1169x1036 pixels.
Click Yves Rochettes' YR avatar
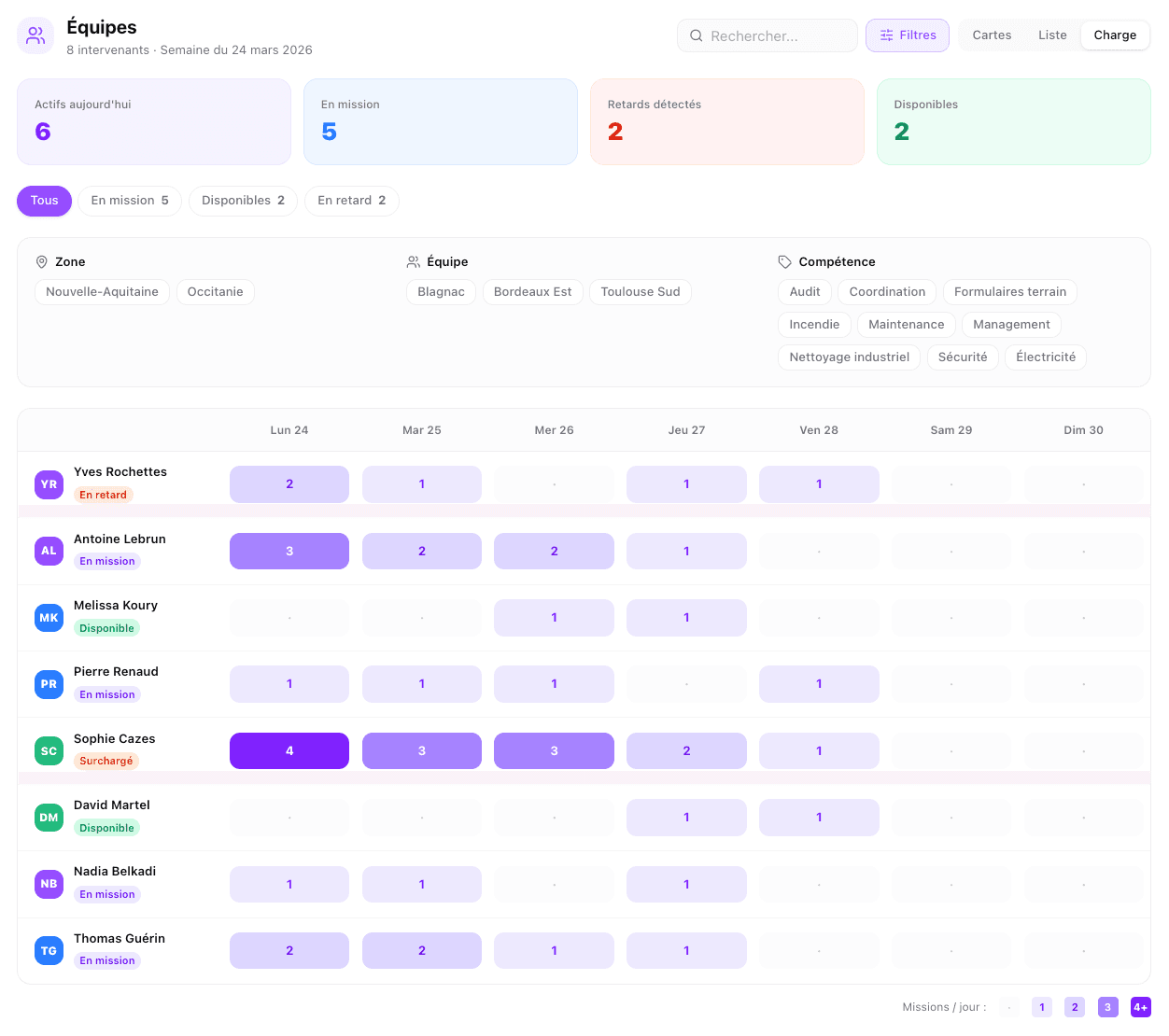49,484
